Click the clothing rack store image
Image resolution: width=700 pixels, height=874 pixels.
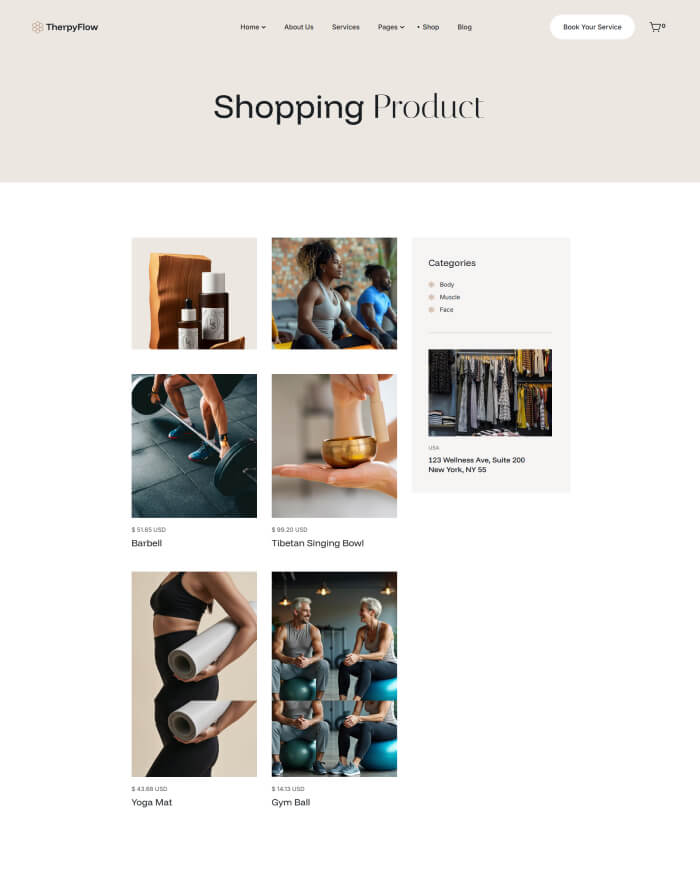(490, 392)
